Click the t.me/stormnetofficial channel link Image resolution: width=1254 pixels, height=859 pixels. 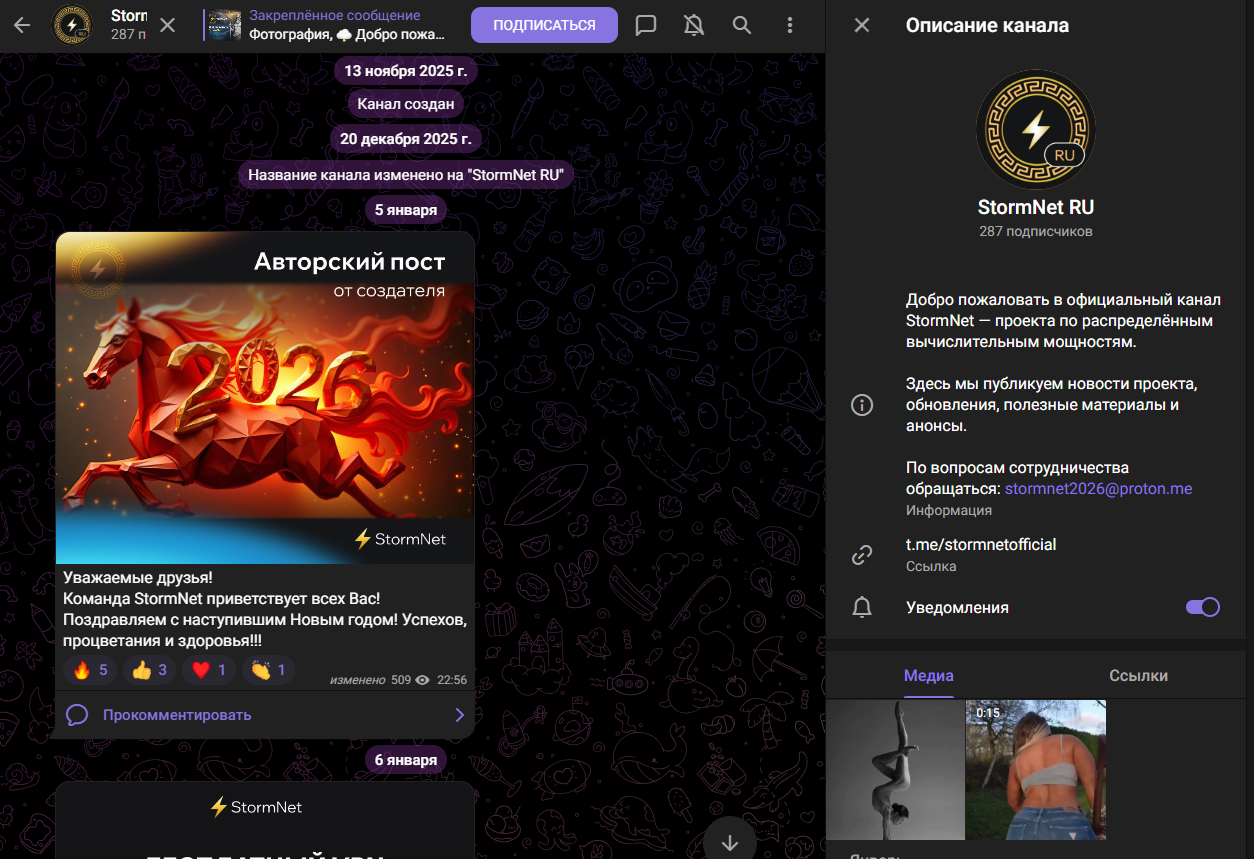coord(981,545)
